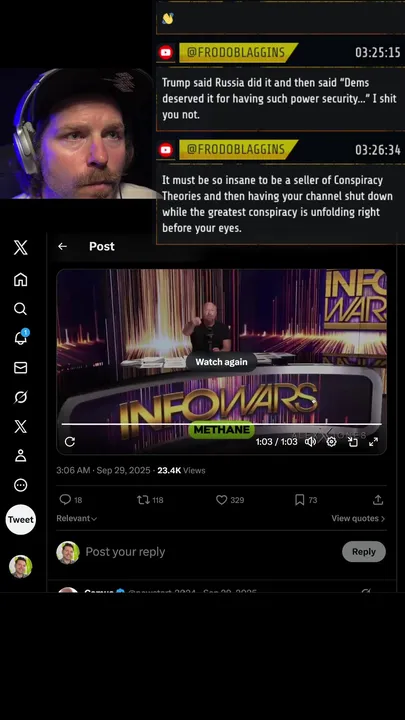Viewport: 405px width, 720px height.
Task: Open Profile person icon in sidebar
Action: pyautogui.click(x=20, y=456)
